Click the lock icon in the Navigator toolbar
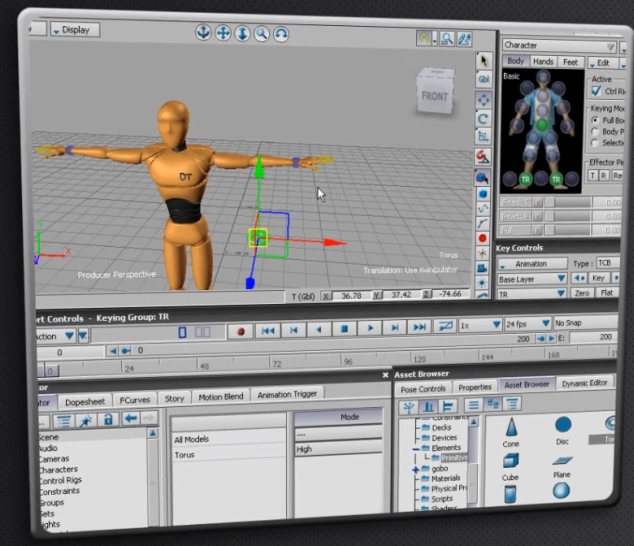The height and width of the screenshot is (546, 634). (108, 419)
